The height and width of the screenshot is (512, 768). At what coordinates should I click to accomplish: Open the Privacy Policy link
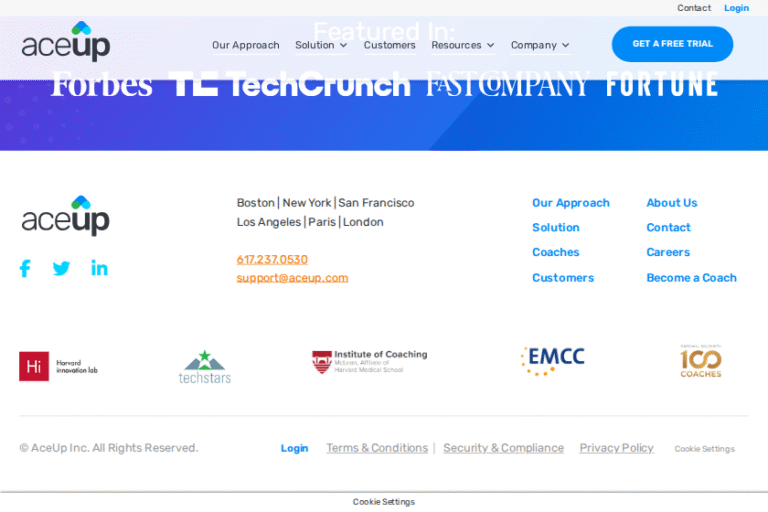coord(616,448)
